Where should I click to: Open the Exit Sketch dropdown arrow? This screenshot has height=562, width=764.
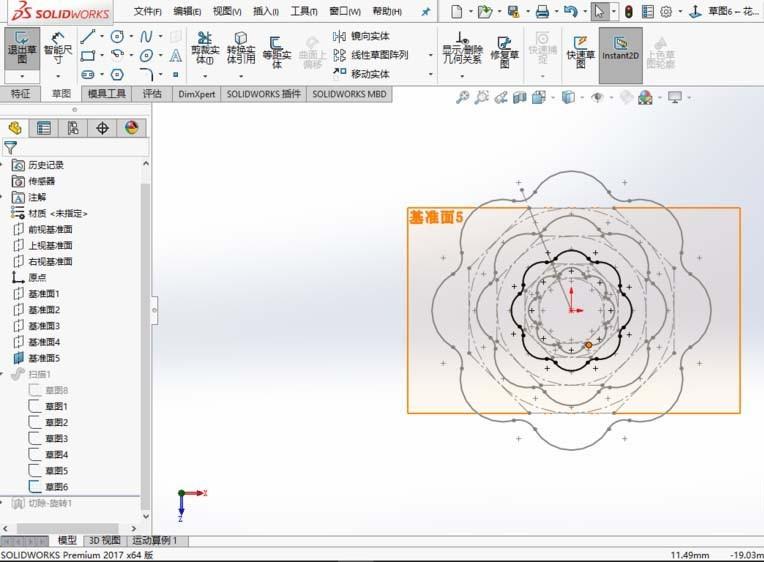click(22, 77)
